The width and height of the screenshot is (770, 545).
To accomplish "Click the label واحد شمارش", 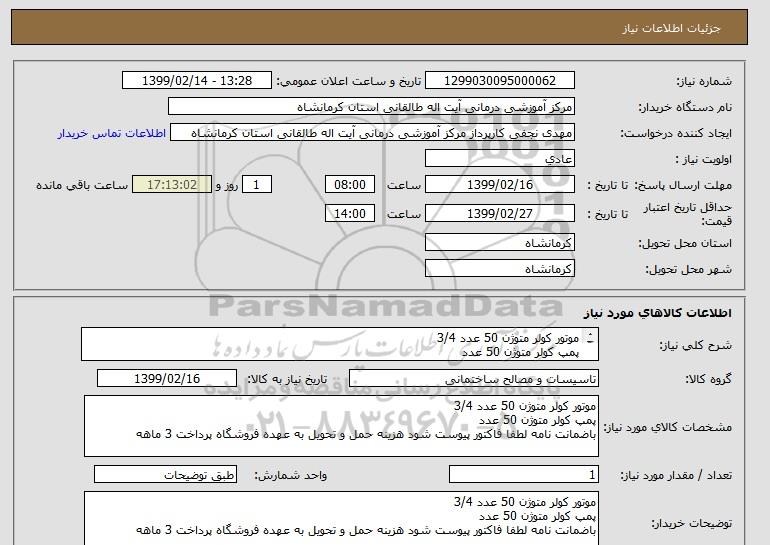I will (x=291, y=475).
